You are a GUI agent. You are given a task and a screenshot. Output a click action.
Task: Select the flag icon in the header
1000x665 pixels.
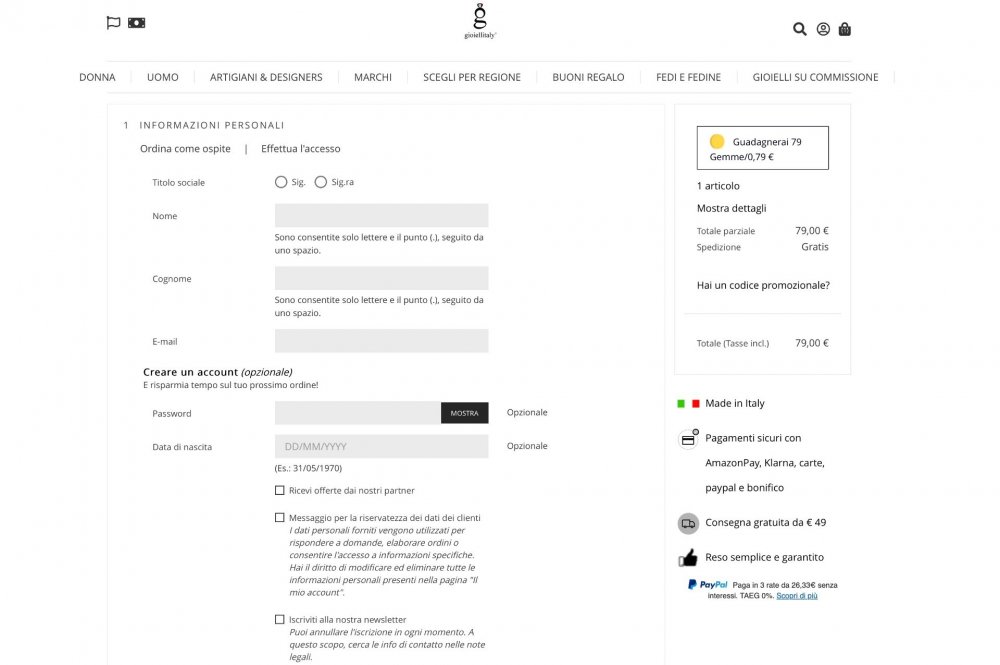[113, 22]
